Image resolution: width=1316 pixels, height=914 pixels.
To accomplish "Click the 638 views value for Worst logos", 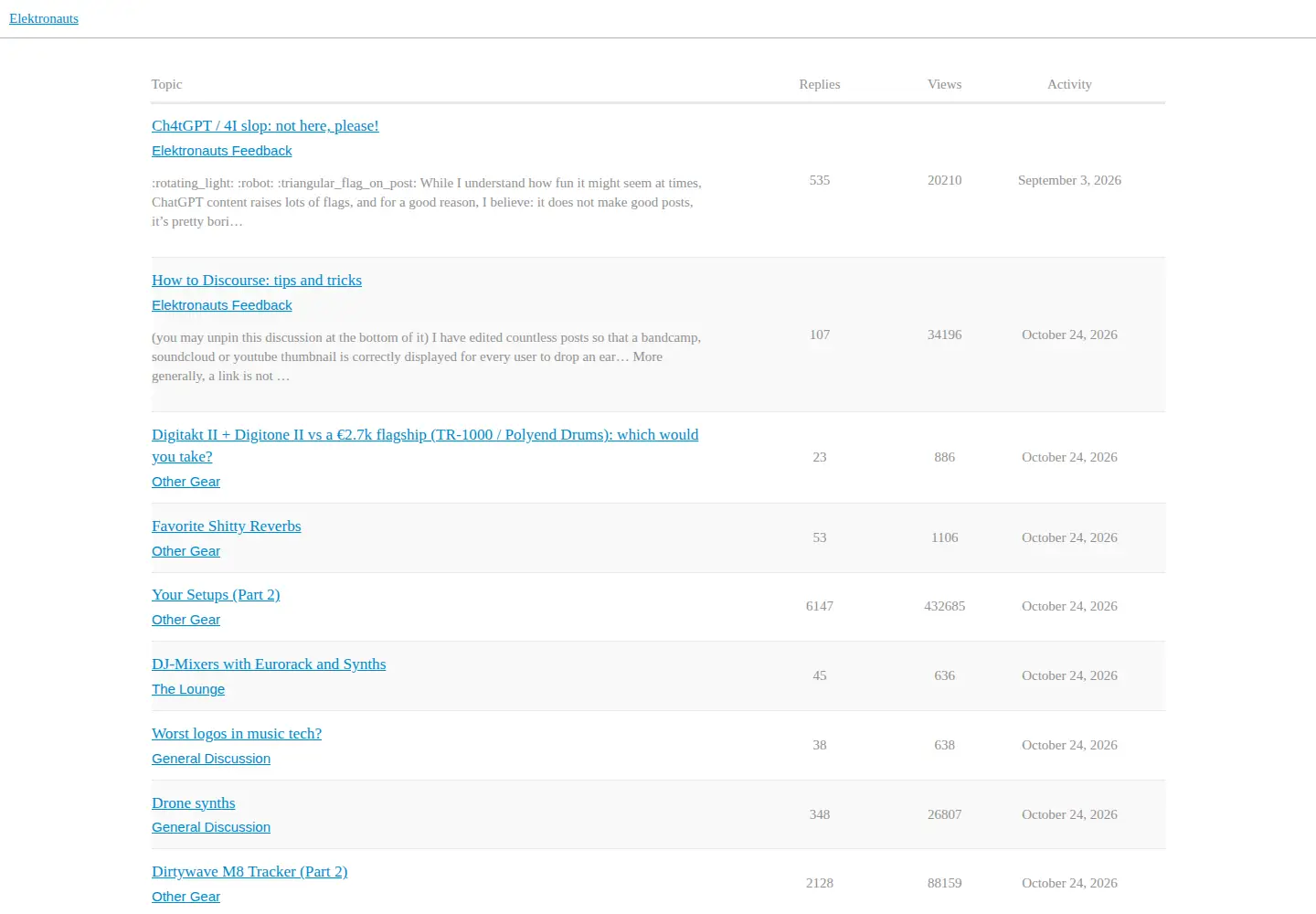I will (945, 745).
